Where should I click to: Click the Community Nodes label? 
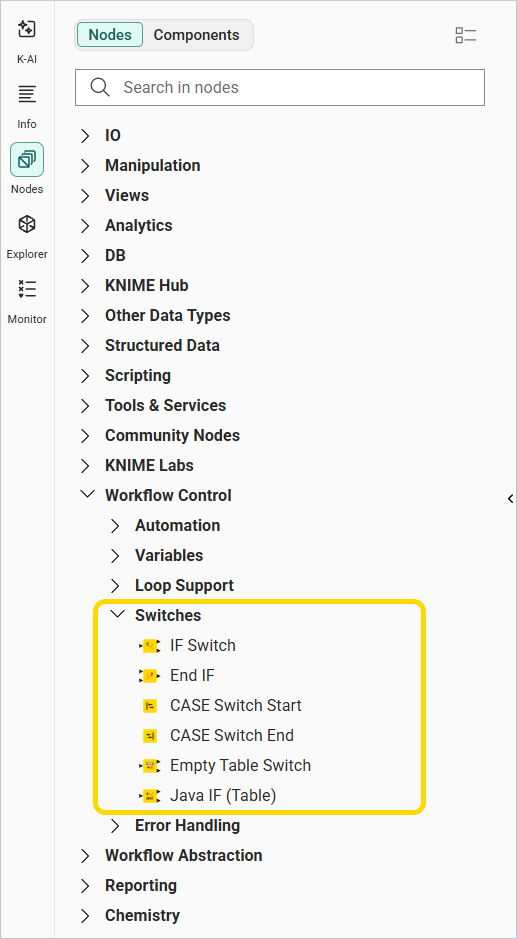[173, 435]
